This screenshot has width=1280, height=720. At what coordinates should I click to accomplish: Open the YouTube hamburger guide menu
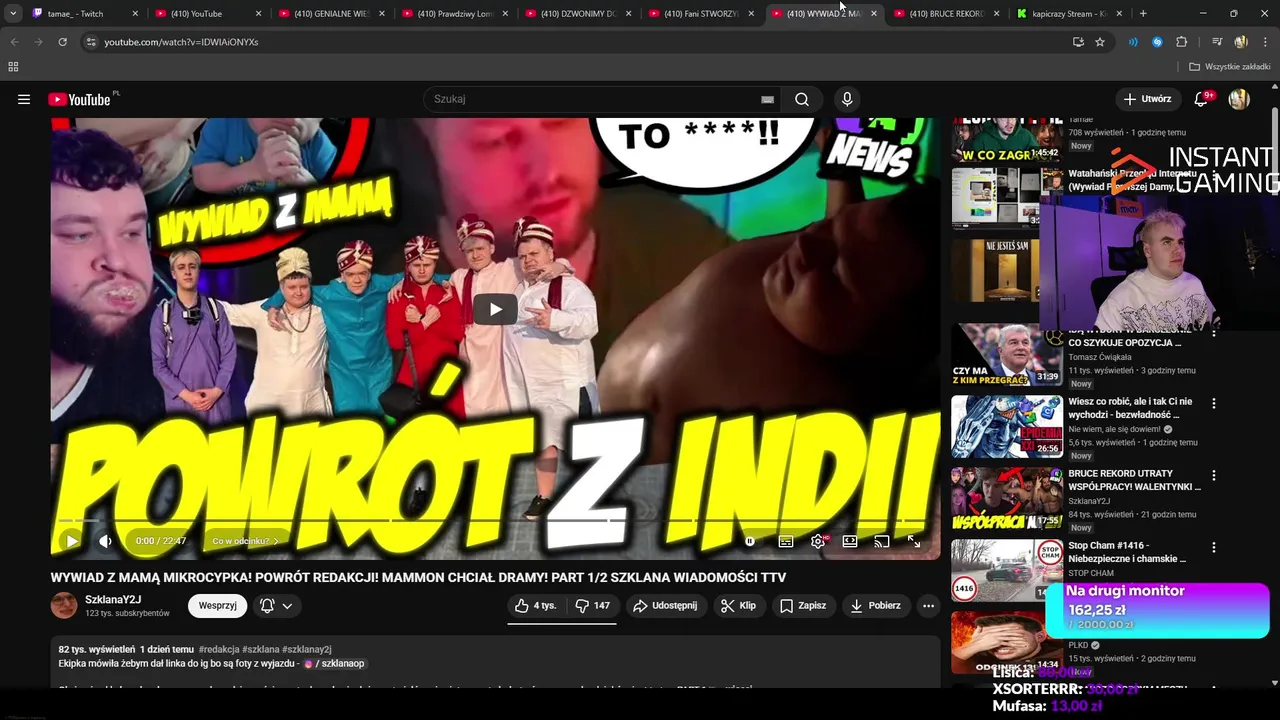(24, 99)
